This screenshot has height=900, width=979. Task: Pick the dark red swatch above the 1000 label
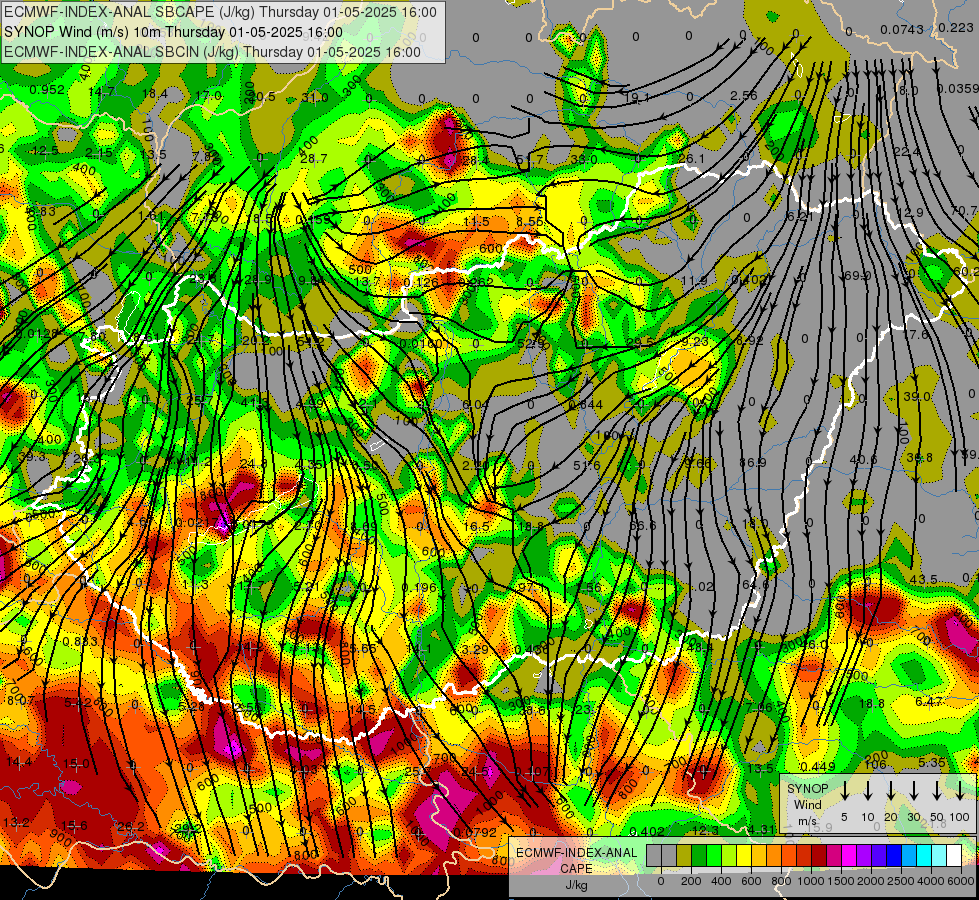tap(819, 856)
